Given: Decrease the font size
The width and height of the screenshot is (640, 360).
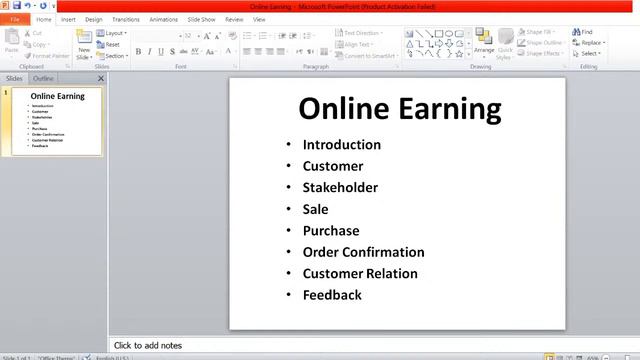Looking at the screenshot, I should pyautogui.click(x=218, y=36).
